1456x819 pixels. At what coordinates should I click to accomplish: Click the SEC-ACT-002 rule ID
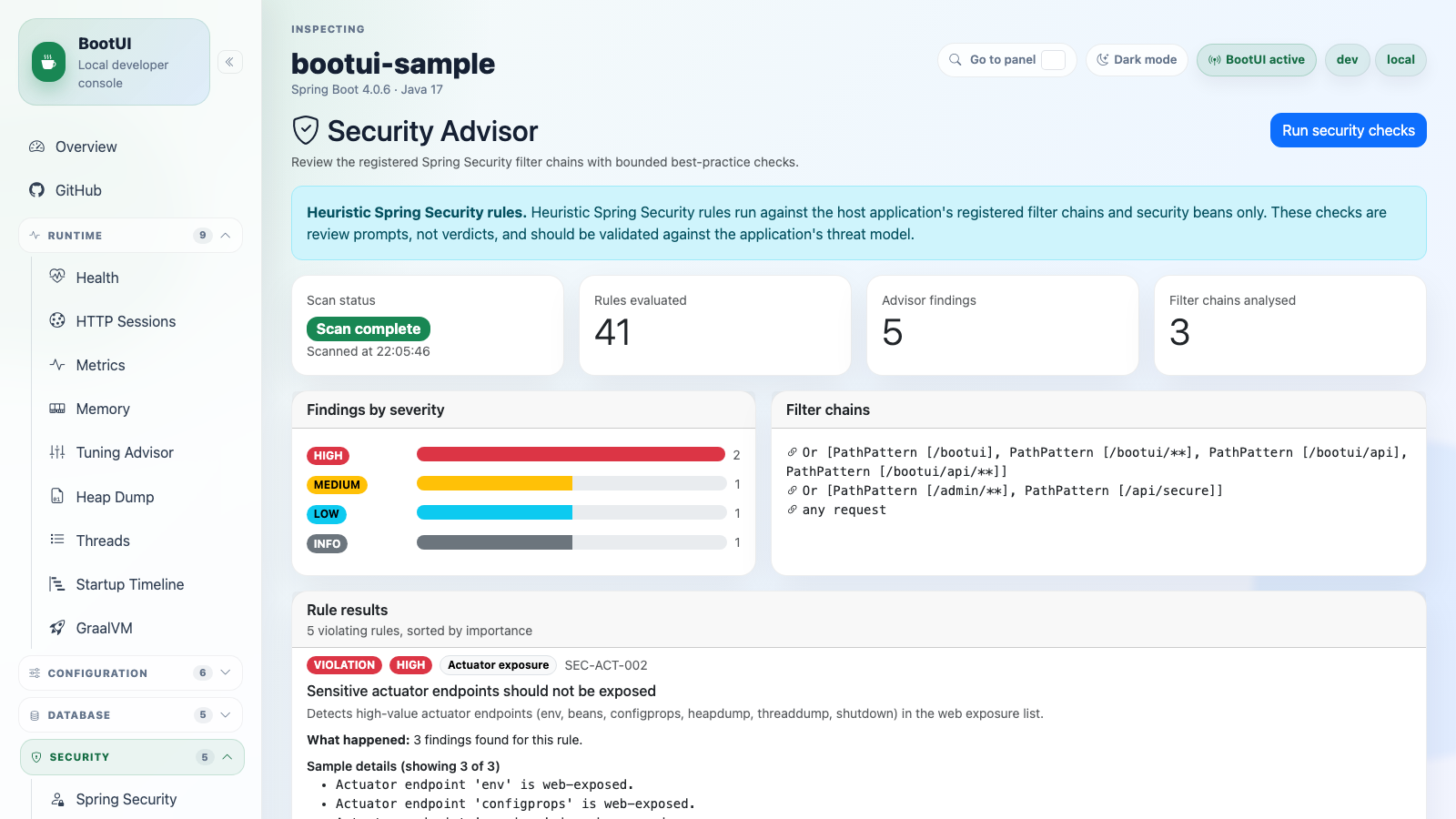[x=606, y=665]
